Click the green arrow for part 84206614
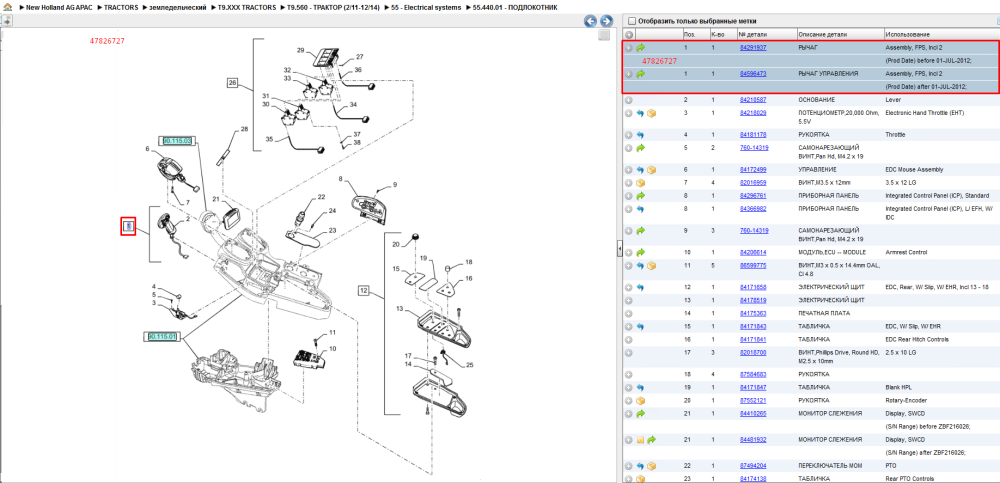Image resolution: width=1000 pixels, height=483 pixels. 641,253
